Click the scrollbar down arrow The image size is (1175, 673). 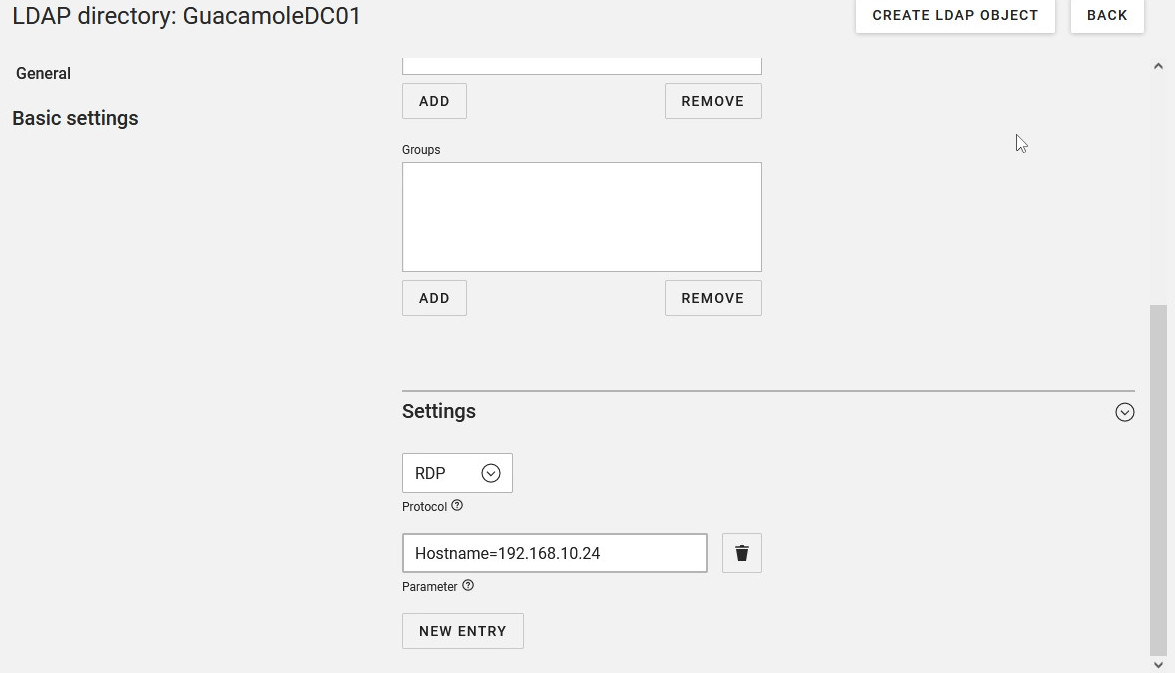[1158, 664]
